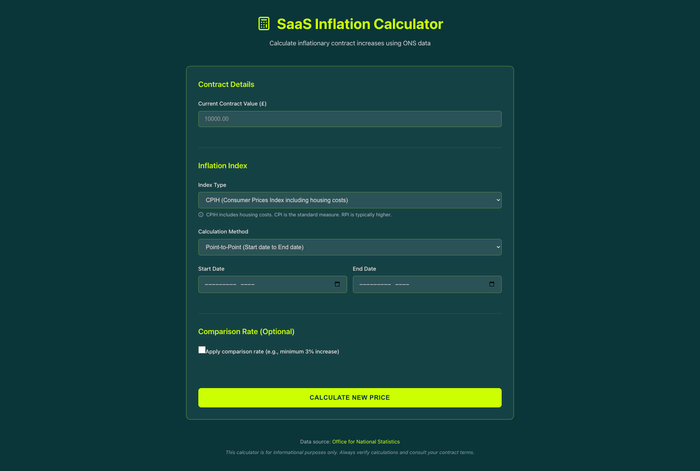Open the Index Type dropdown
This screenshot has width=700, height=471.
349,200
